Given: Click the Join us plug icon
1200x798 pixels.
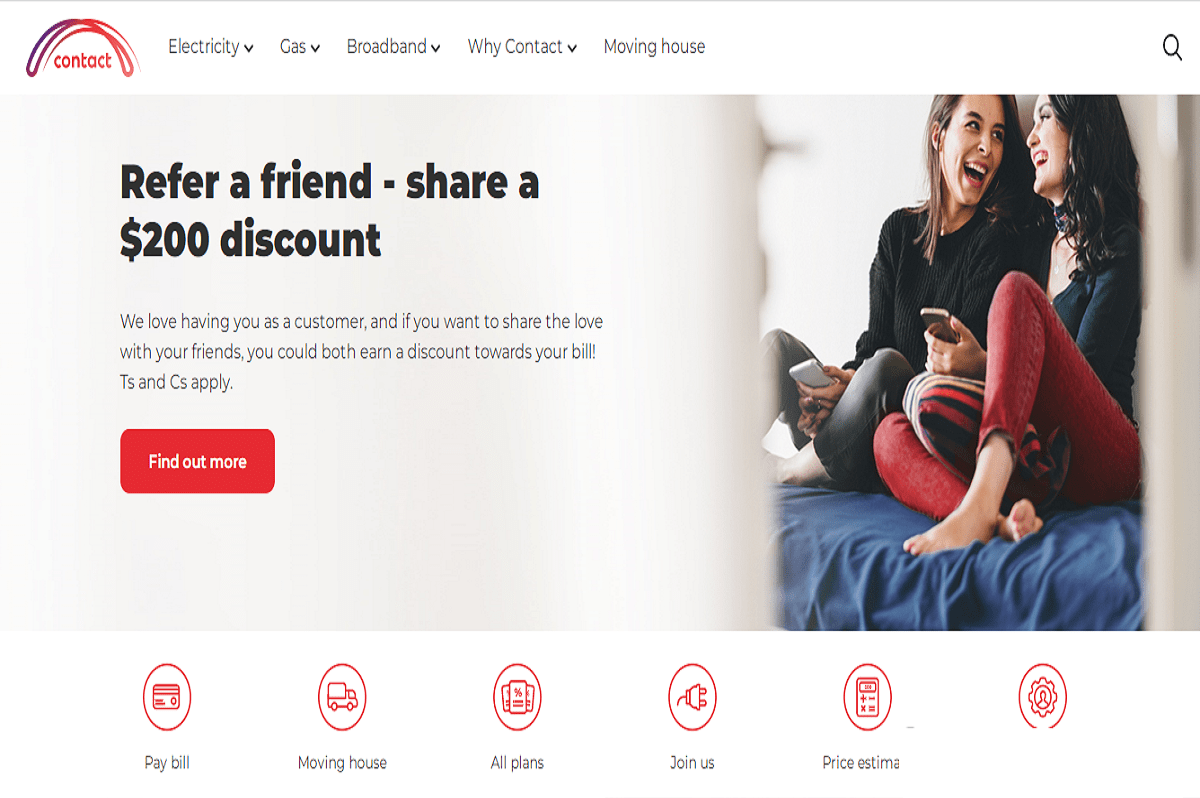Looking at the screenshot, I should [x=692, y=697].
